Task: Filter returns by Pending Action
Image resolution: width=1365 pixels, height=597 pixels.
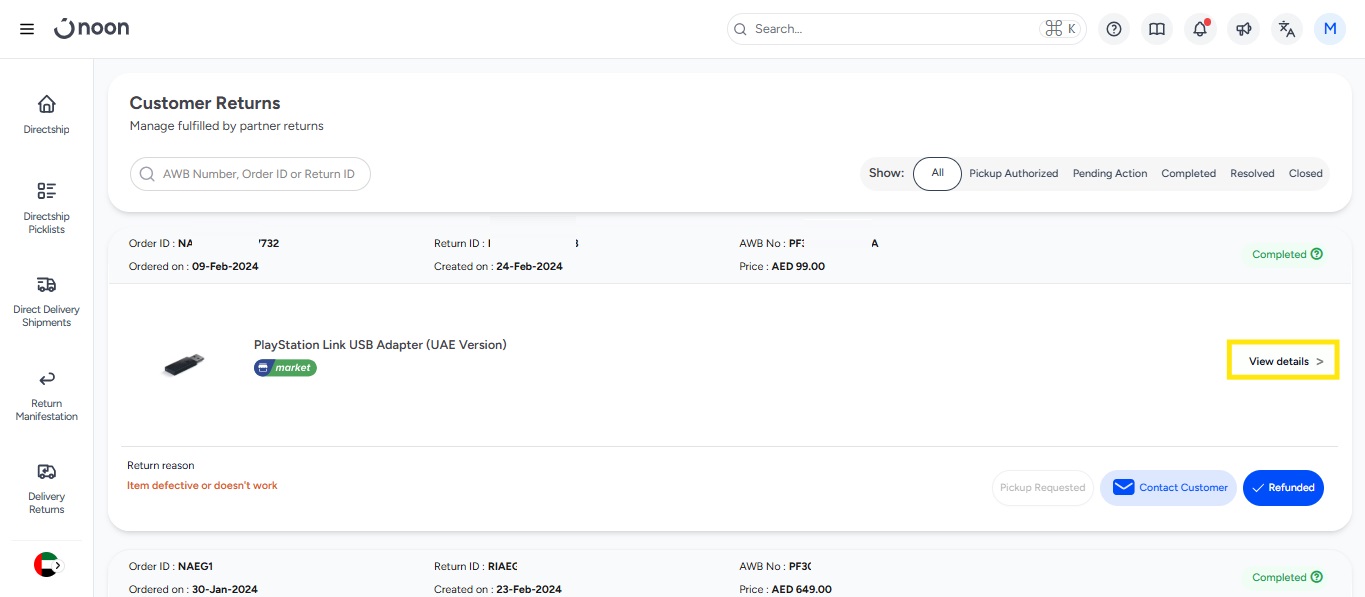Action: [x=1109, y=174]
